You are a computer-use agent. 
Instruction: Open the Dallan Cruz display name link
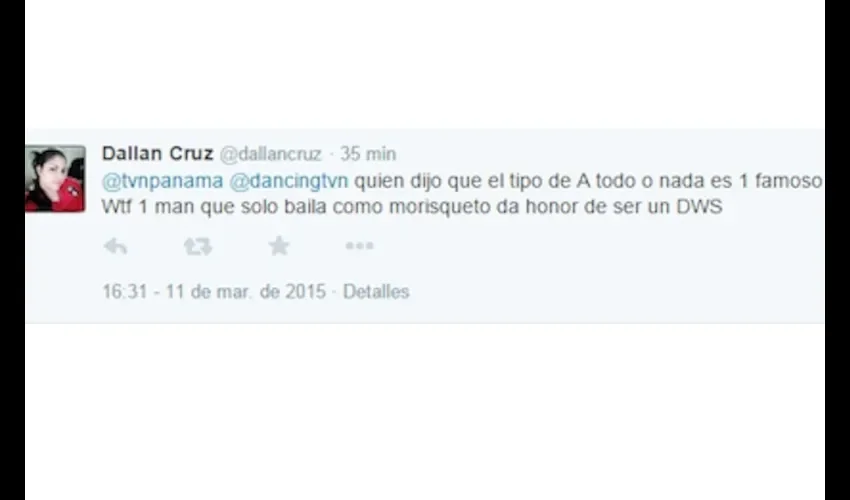[157, 153]
